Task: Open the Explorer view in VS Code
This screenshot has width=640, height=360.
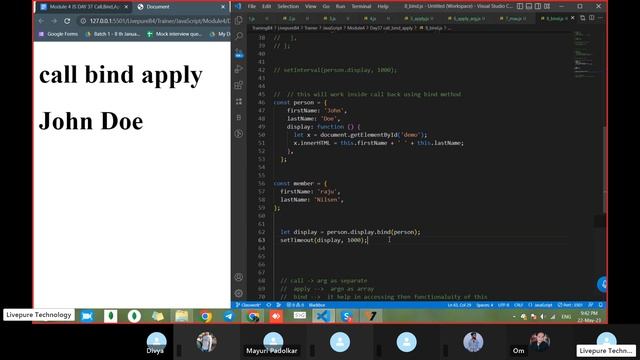Action: tap(239, 20)
